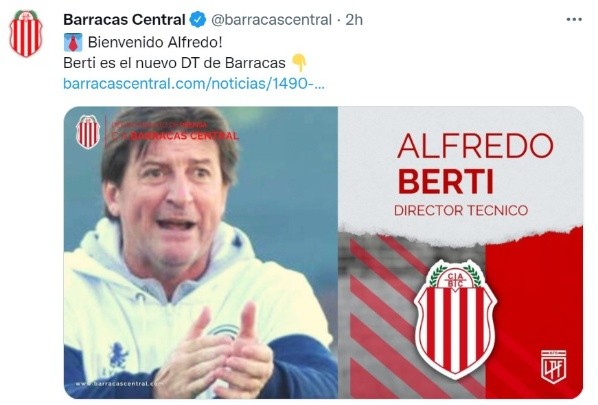Open the barracascentral.com/noticias link
This screenshot has width=598, height=405.
[x=194, y=84]
